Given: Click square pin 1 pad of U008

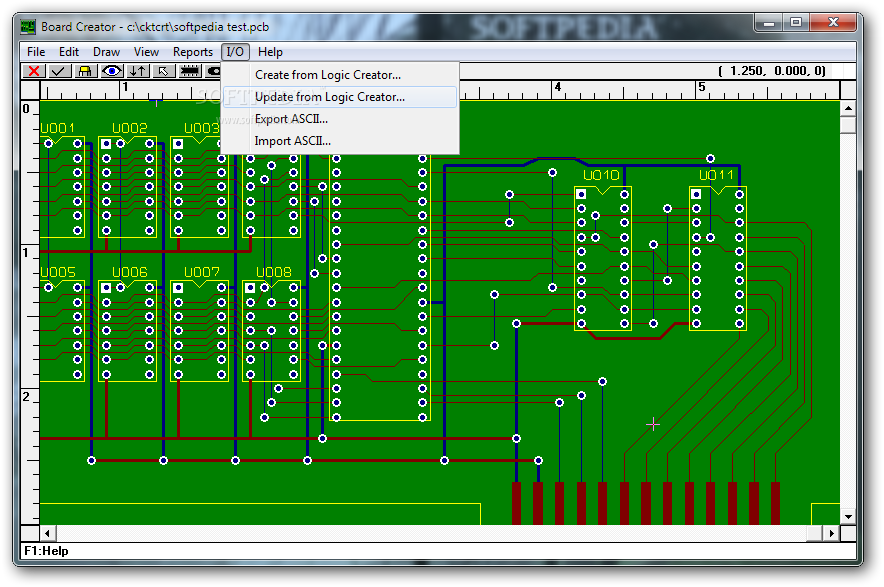Looking at the screenshot, I should pos(250,288).
